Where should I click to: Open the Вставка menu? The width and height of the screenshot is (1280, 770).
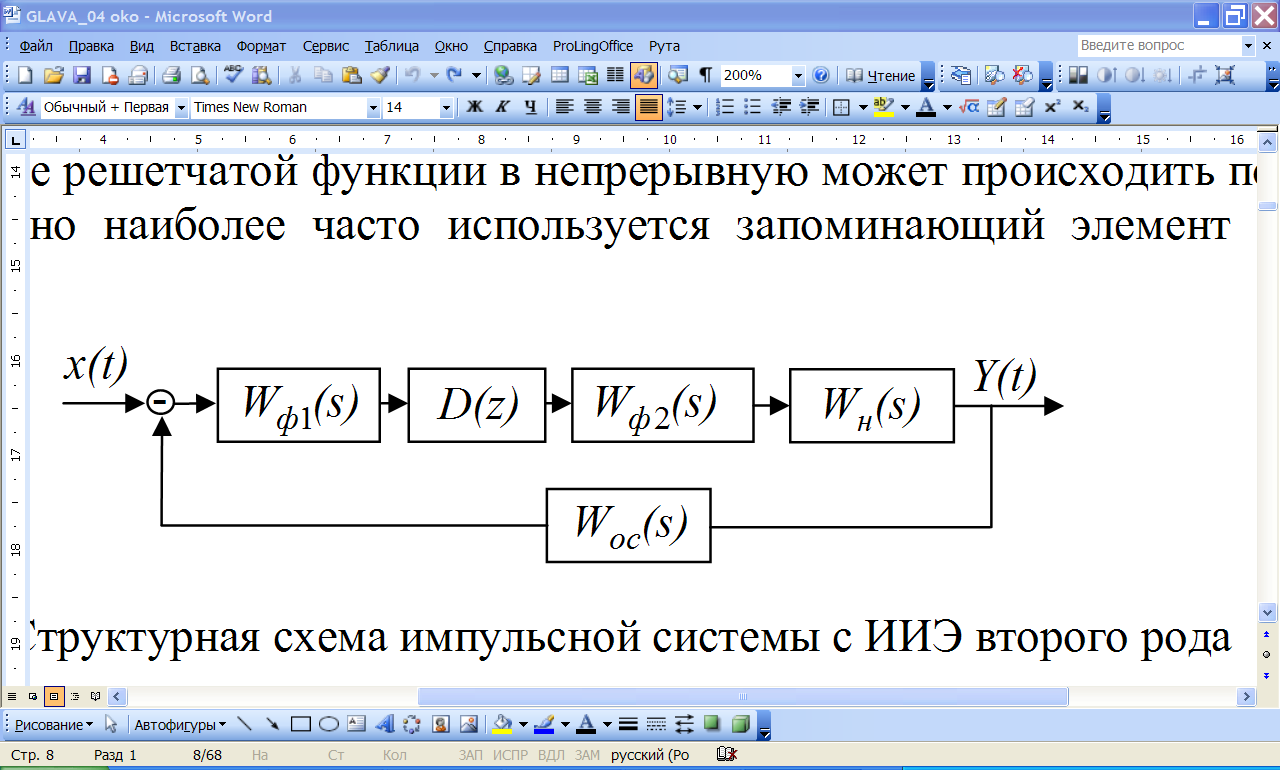click(x=195, y=46)
